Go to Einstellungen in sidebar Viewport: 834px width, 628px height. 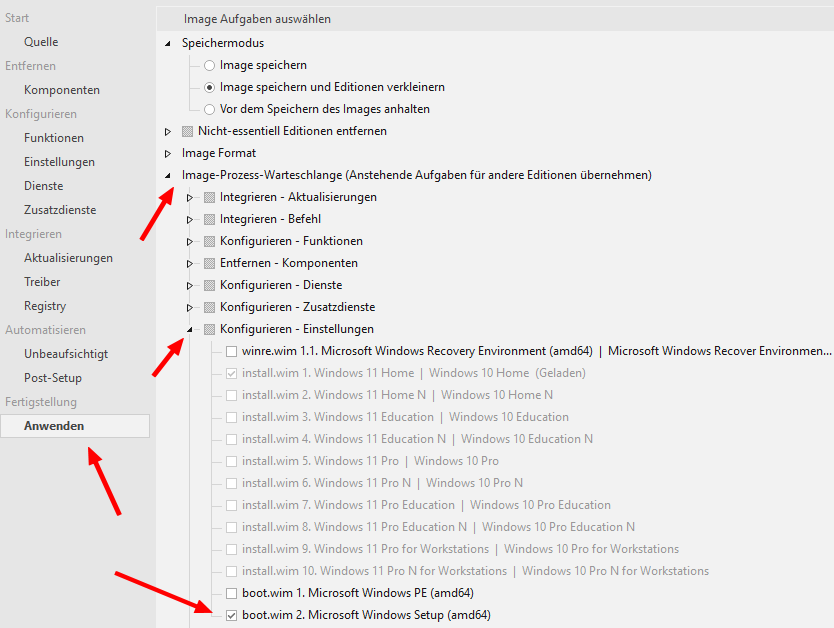point(59,162)
